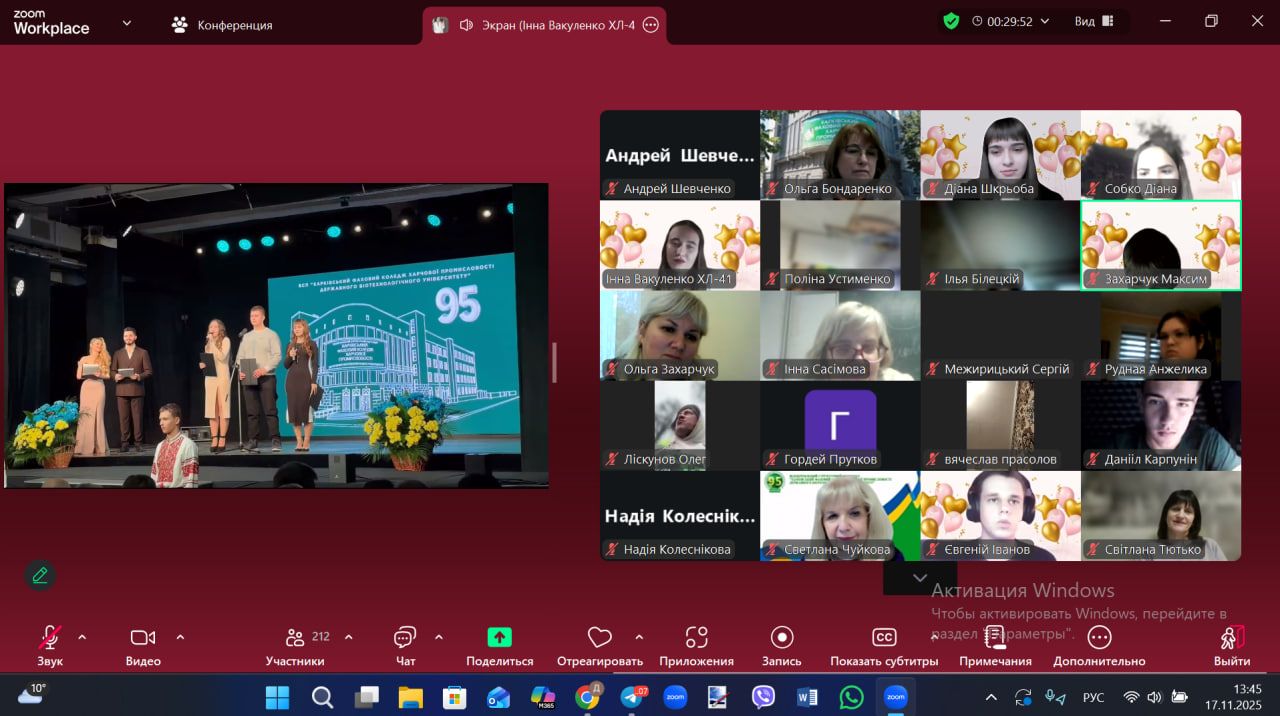
Task: Unmute microphone with the Звук button
Action: (x=49, y=638)
